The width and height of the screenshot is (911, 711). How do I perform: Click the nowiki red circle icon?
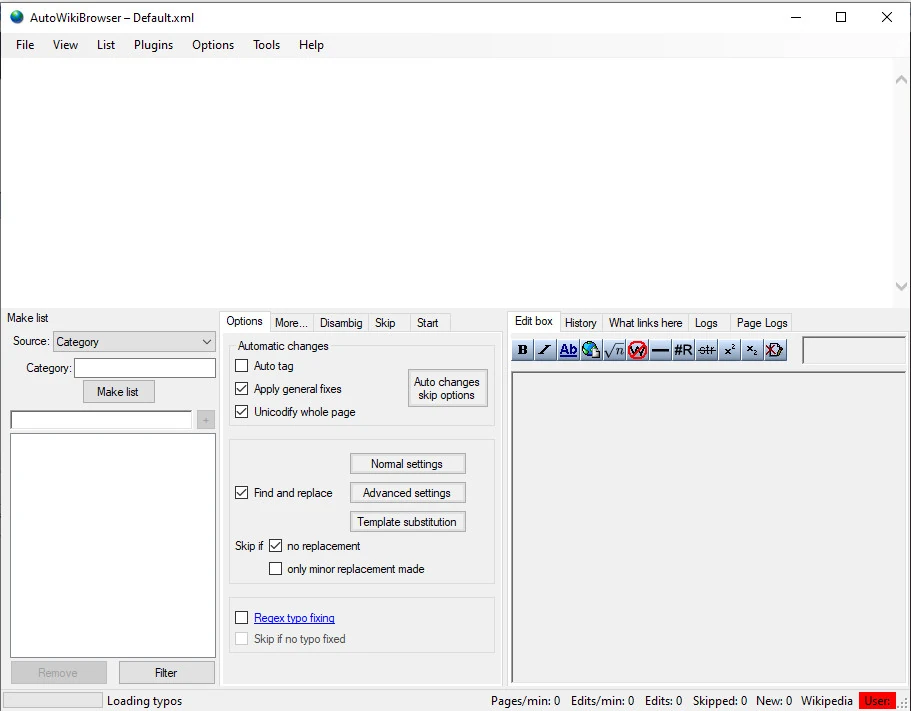[637, 350]
